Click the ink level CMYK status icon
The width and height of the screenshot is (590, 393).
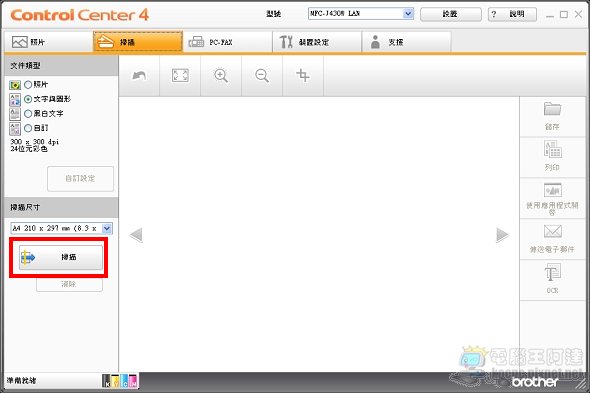(120, 381)
